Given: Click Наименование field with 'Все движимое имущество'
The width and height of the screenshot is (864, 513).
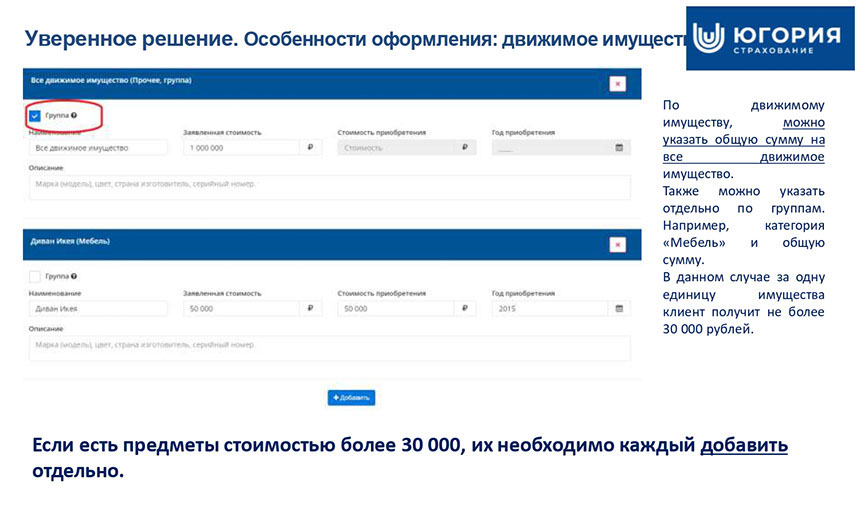Looking at the screenshot, I should [x=96, y=148].
